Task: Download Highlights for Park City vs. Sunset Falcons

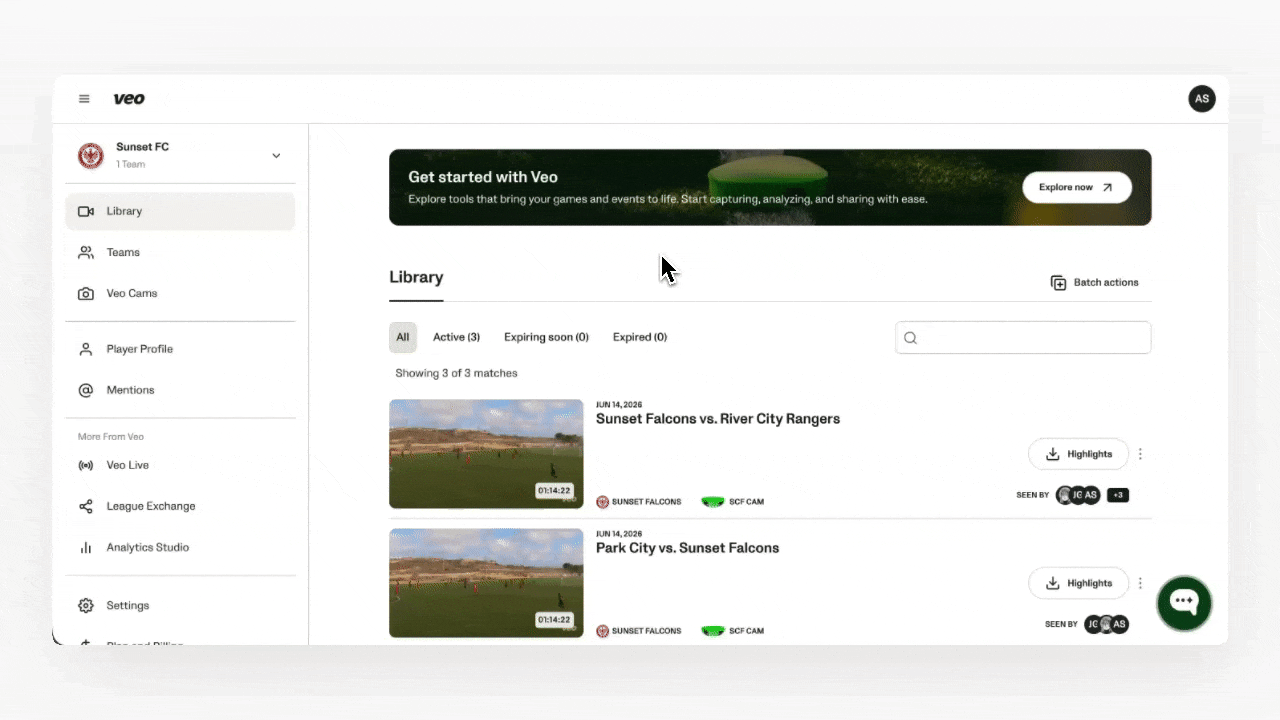Action: (1078, 583)
